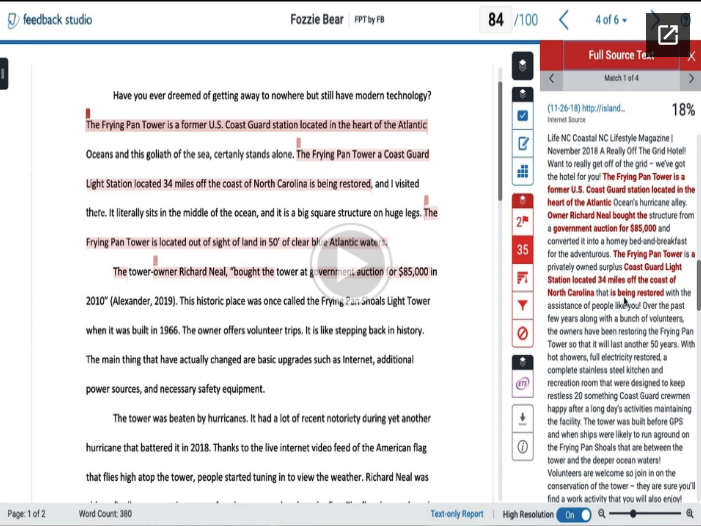The height and width of the screenshot is (526, 701).
Task: Open the rubric grid icon
Action: [522, 171]
